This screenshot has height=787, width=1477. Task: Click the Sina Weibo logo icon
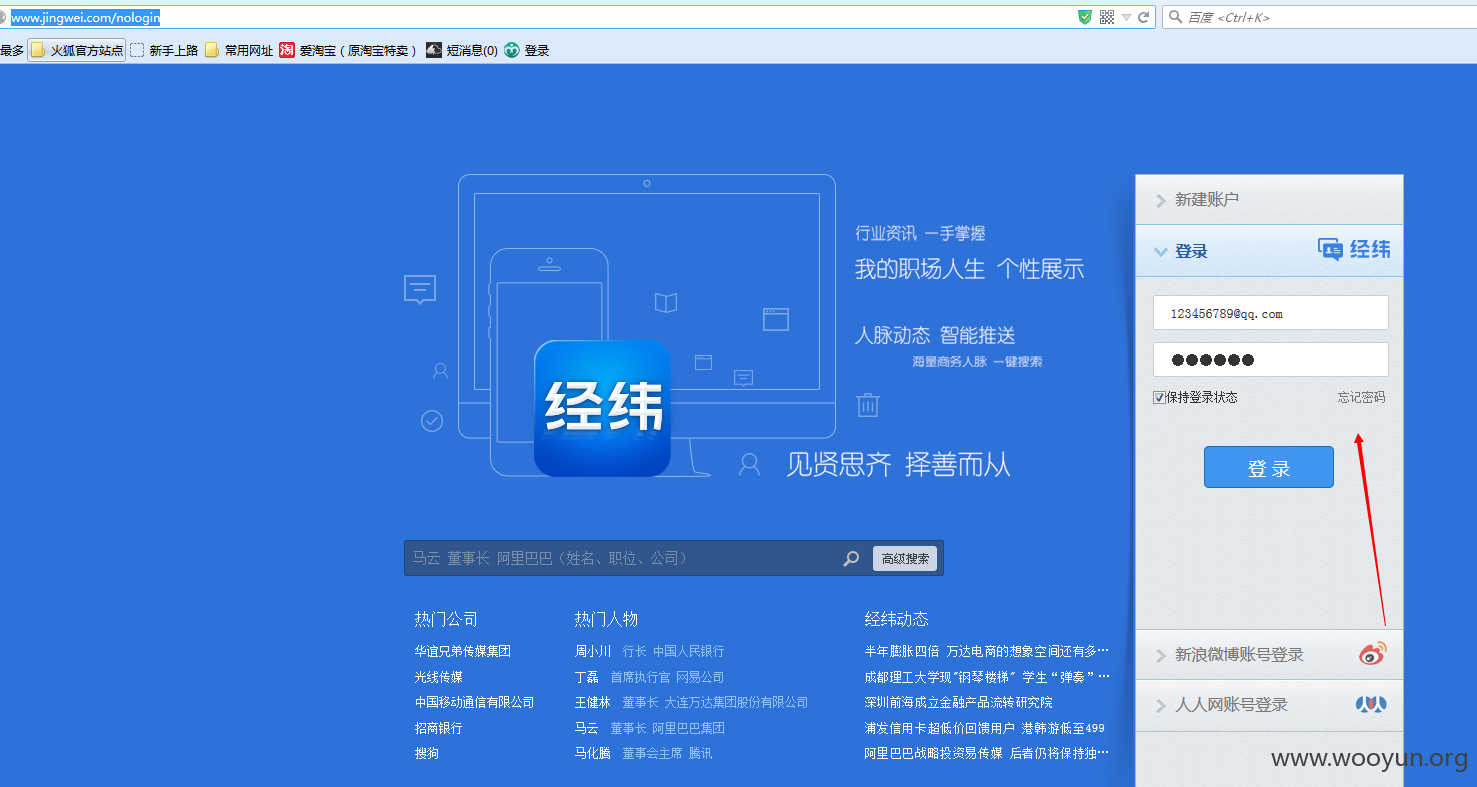coord(1373,654)
